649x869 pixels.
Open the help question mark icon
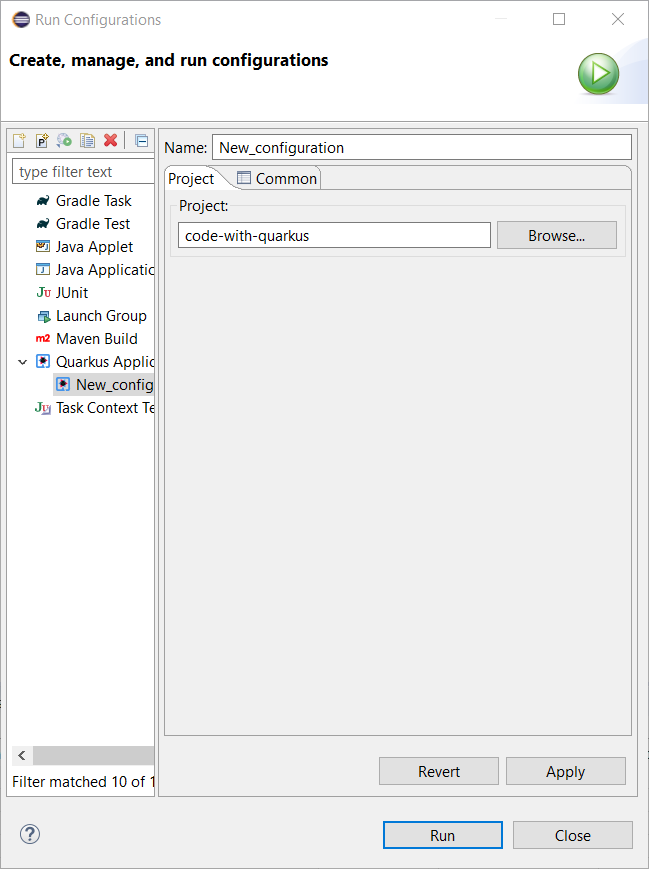click(30, 834)
